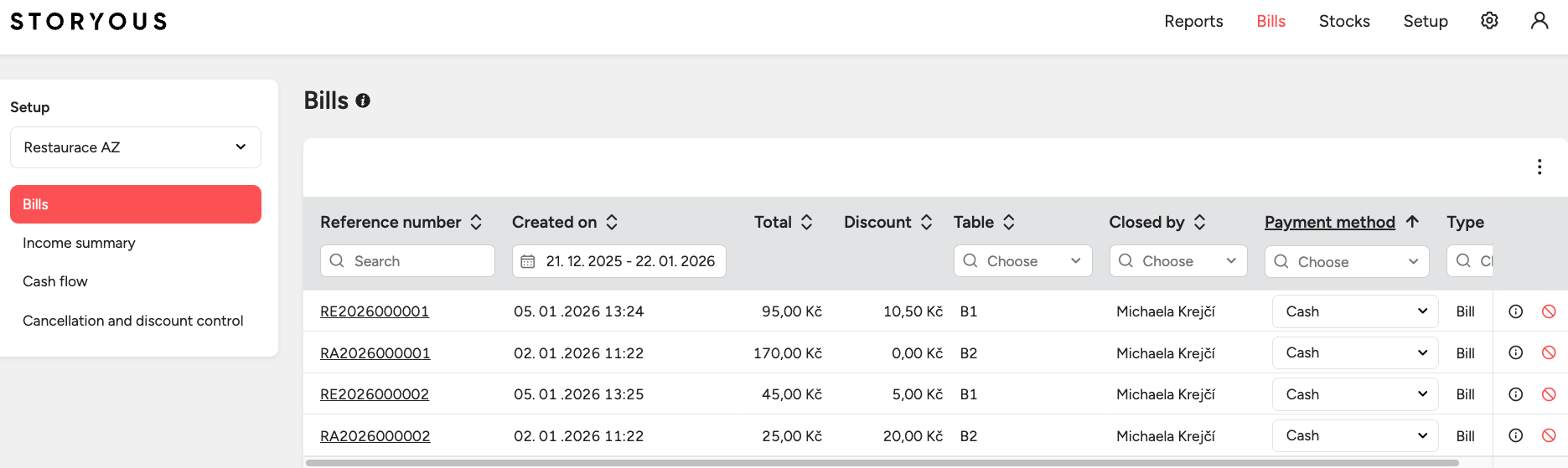The height and width of the screenshot is (468, 1568).
Task: Cancel bill RA2026000001 with red icon
Action: click(x=1549, y=352)
